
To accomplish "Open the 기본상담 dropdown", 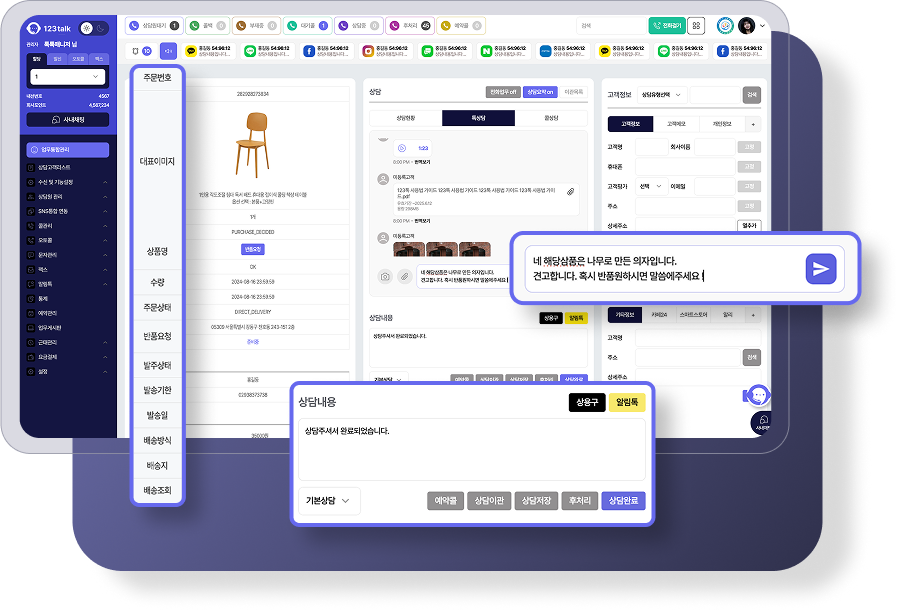I will (x=329, y=500).
